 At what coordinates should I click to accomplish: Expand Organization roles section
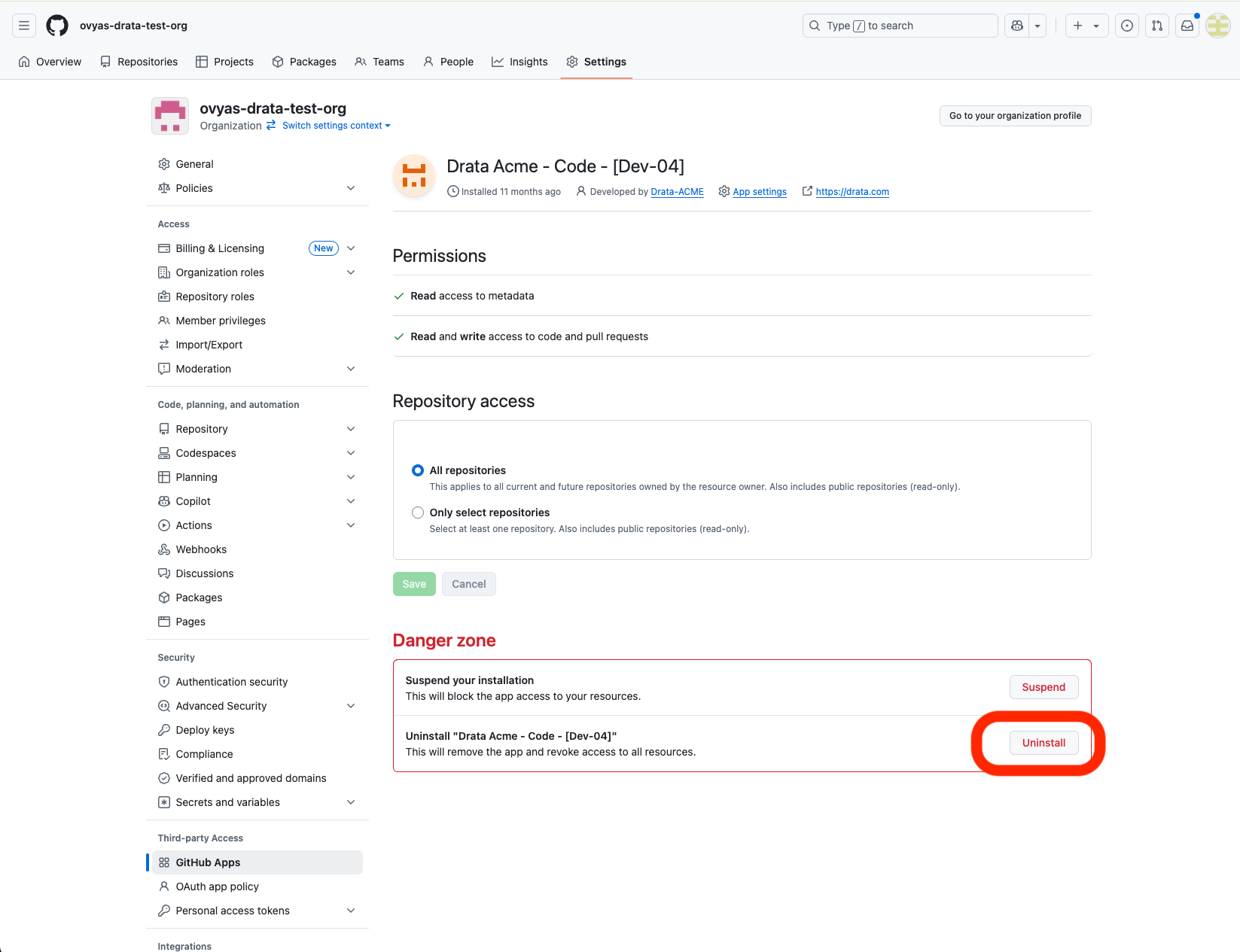(351, 272)
